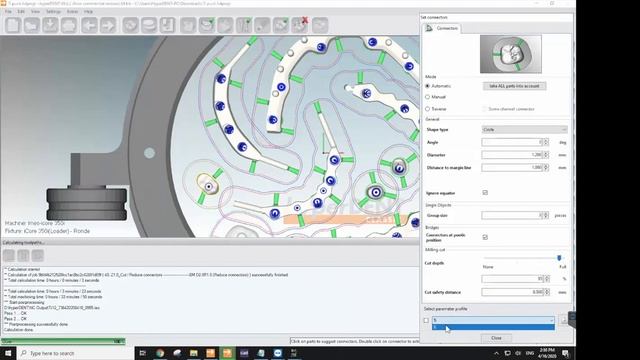This screenshot has width=640, height=360.
Task: Click the green progress bar at bottom
Action: coord(63,341)
